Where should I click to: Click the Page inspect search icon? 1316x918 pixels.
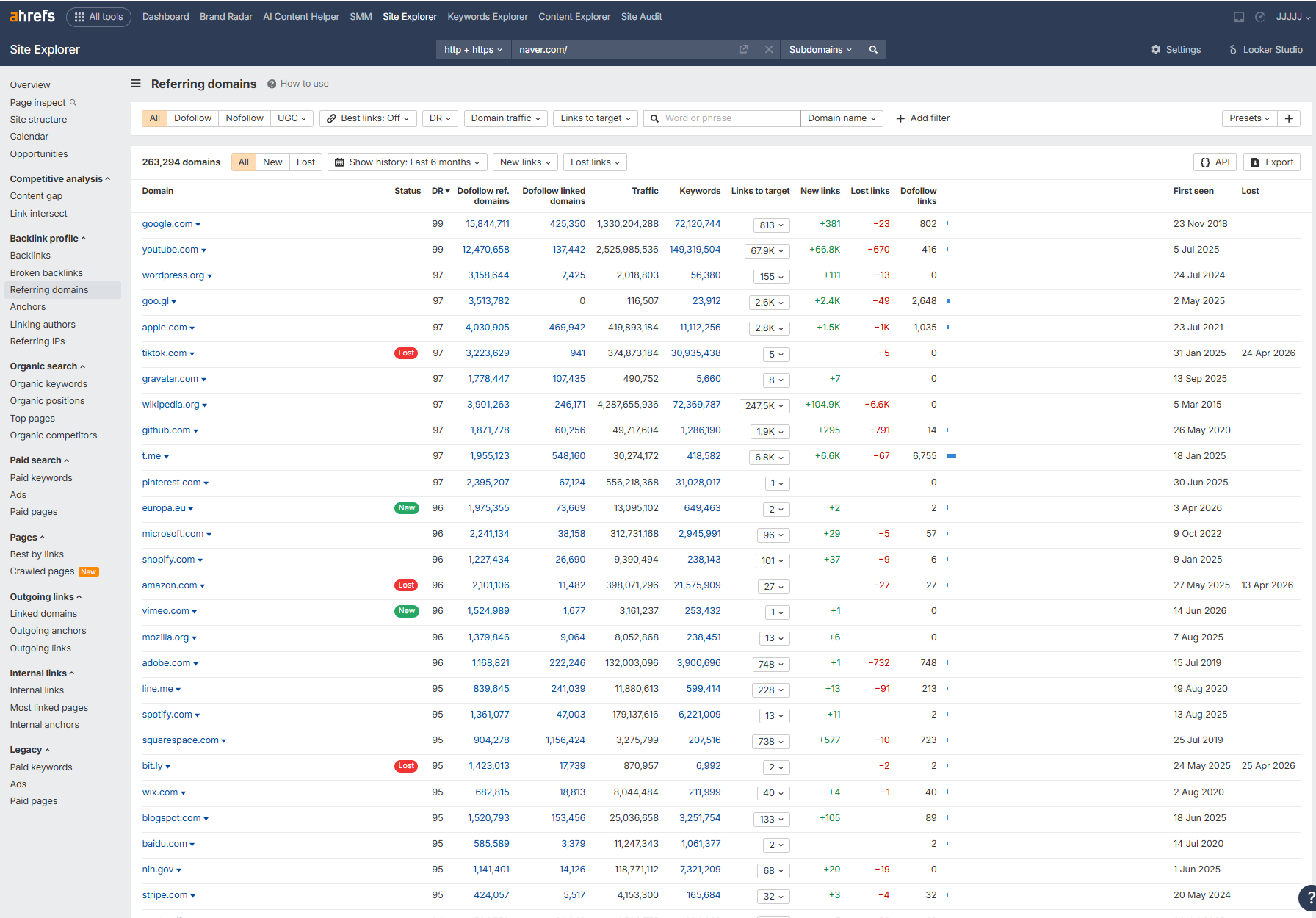pyautogui.click(x=73, y=102)
